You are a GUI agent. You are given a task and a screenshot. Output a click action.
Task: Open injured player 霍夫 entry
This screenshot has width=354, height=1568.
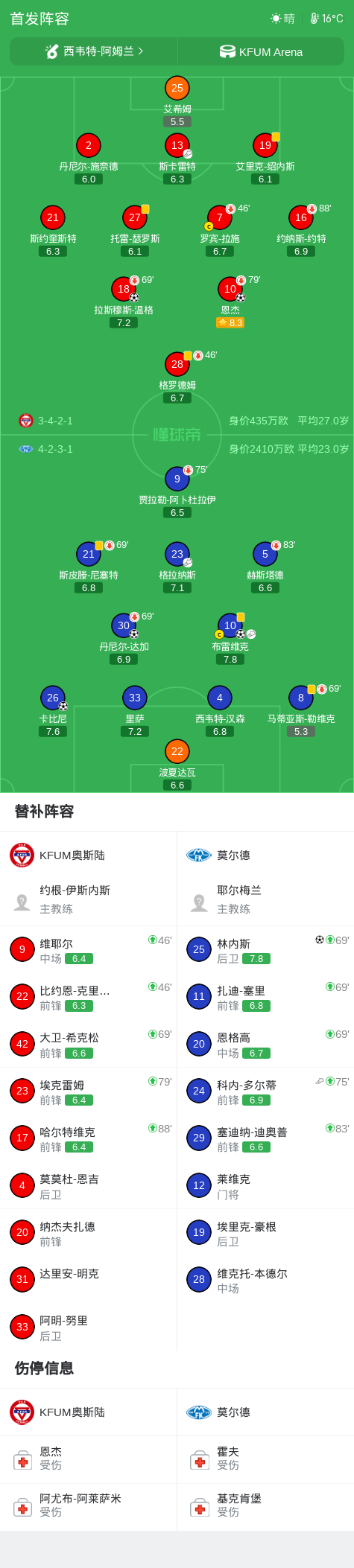coord(265,1459)
